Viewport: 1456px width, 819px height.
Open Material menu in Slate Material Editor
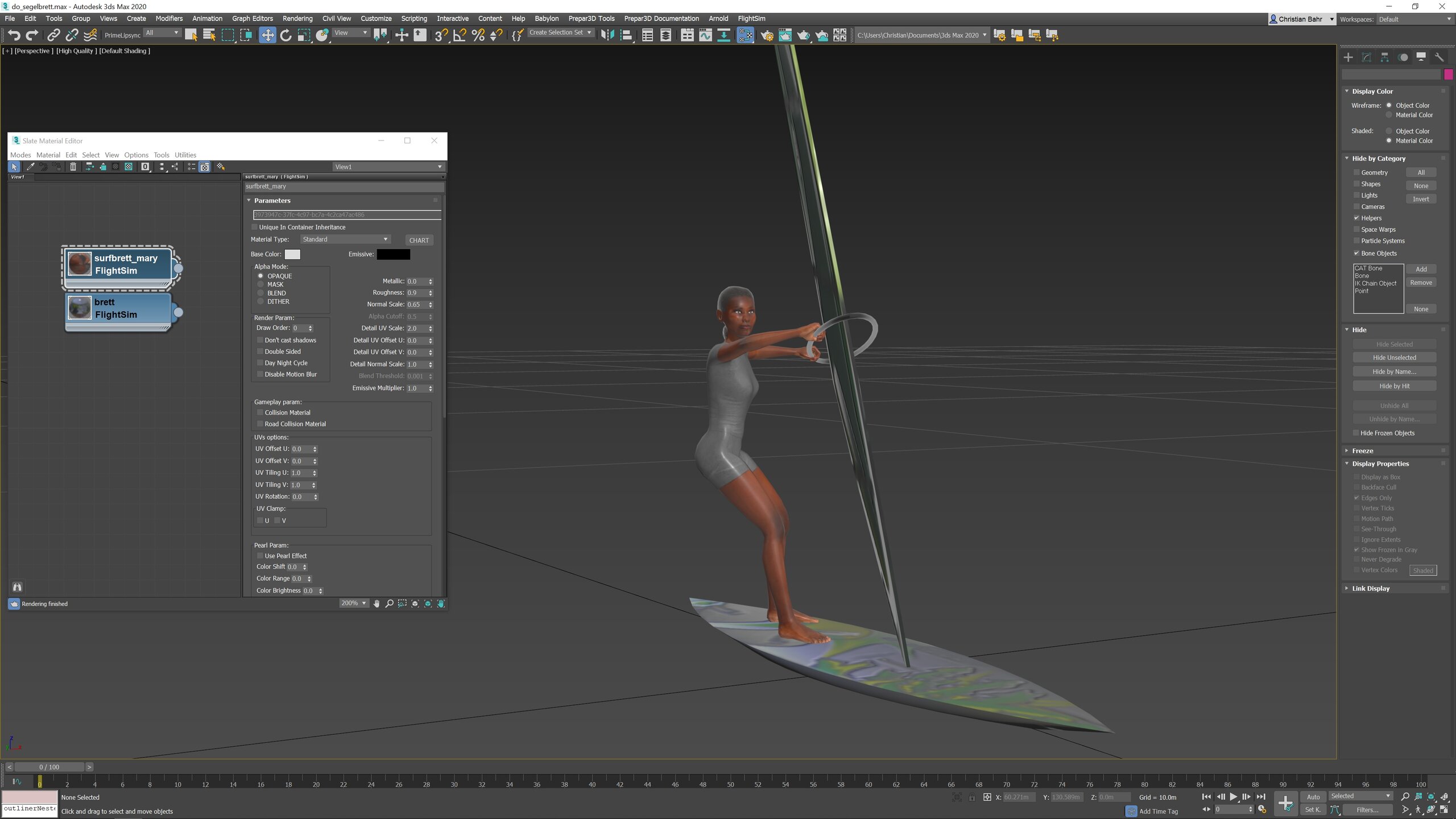(x=48, y=155)
